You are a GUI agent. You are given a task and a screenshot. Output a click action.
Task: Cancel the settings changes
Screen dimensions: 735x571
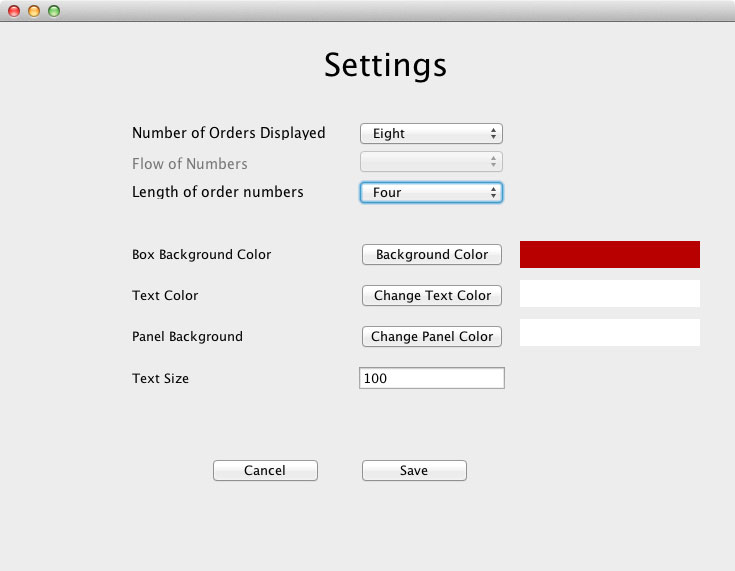pos(265,470)
